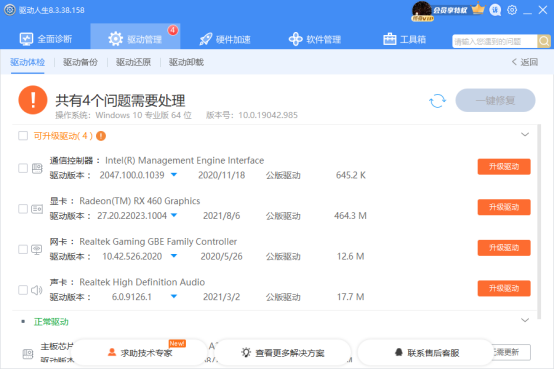Open 全面诊断 full diagnosis tab
The width and height of the screenshot is (554, 369).
(x=46, y=39)
